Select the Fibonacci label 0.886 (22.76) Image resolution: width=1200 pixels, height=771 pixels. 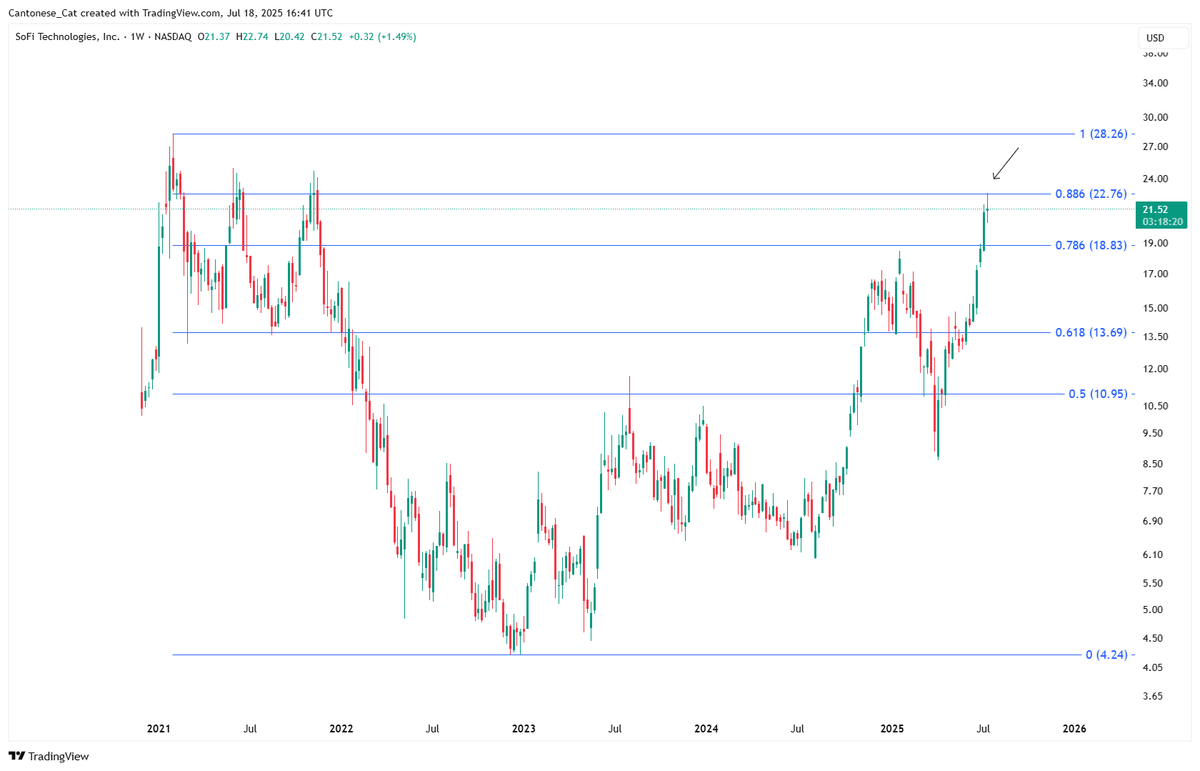click(1091, 194)
